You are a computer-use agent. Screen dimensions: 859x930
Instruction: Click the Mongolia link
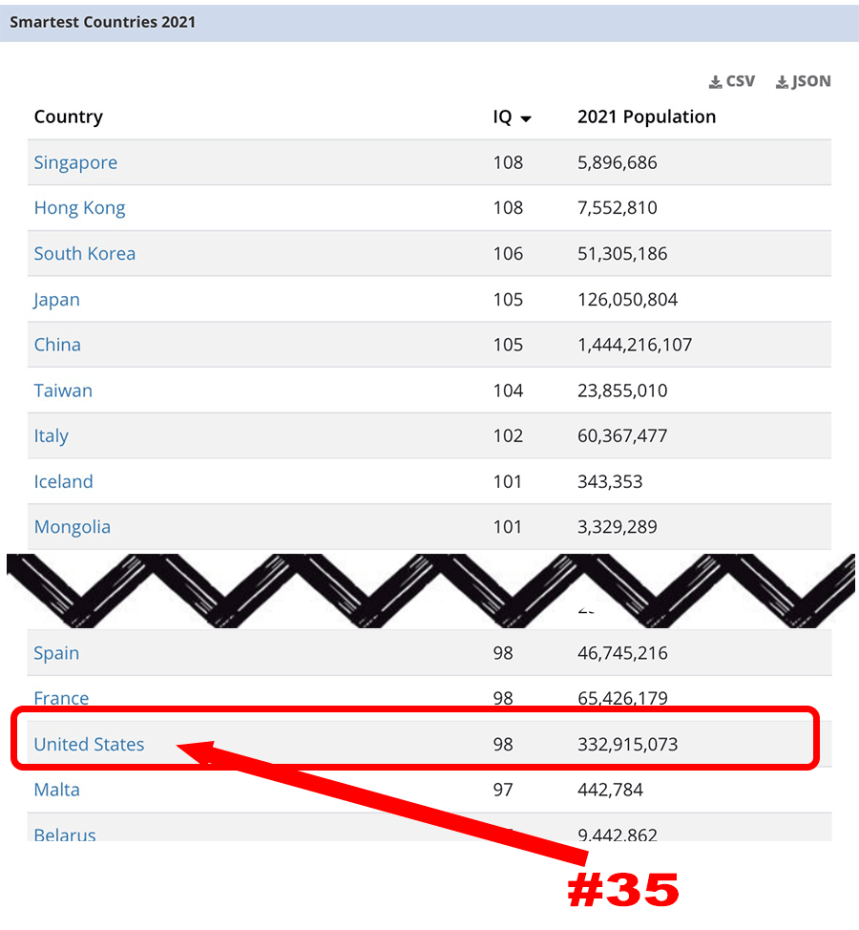72,526
